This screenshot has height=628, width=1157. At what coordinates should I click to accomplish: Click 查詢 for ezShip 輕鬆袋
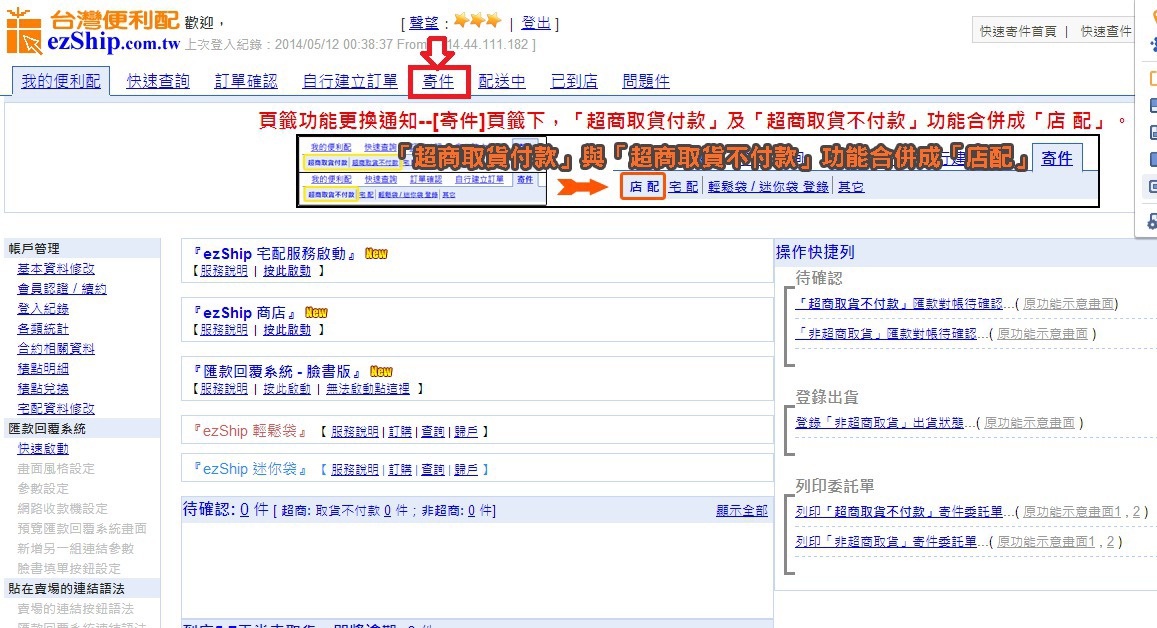tap(433, 432)
